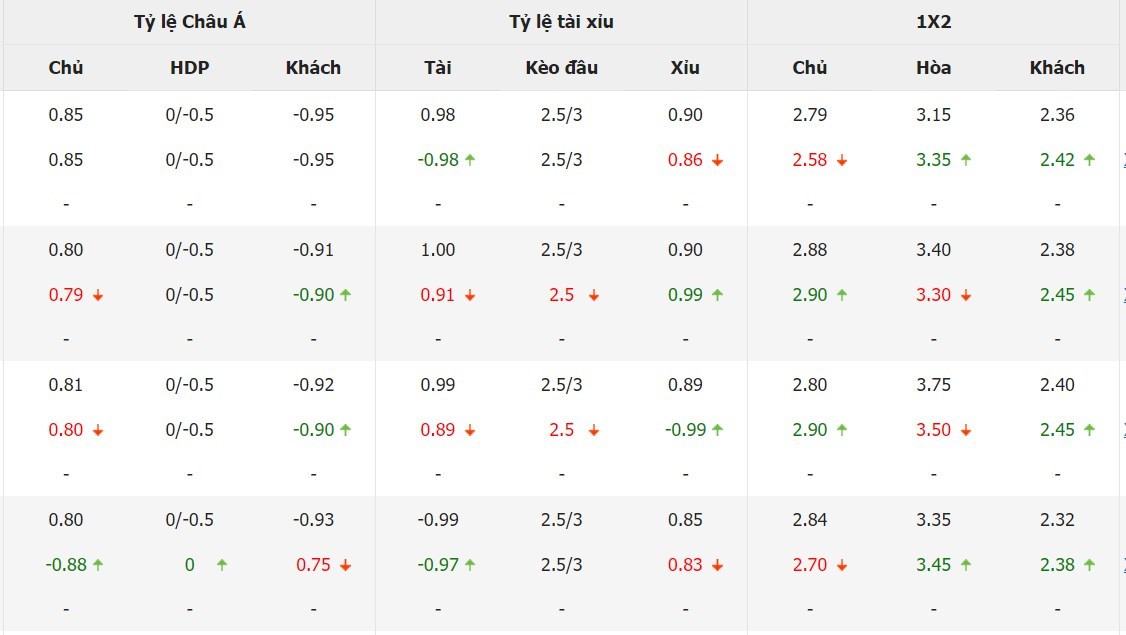Click the green up arrow next to 2.42
This screenshot has width=1126, height=635.
pos(1089,160)
